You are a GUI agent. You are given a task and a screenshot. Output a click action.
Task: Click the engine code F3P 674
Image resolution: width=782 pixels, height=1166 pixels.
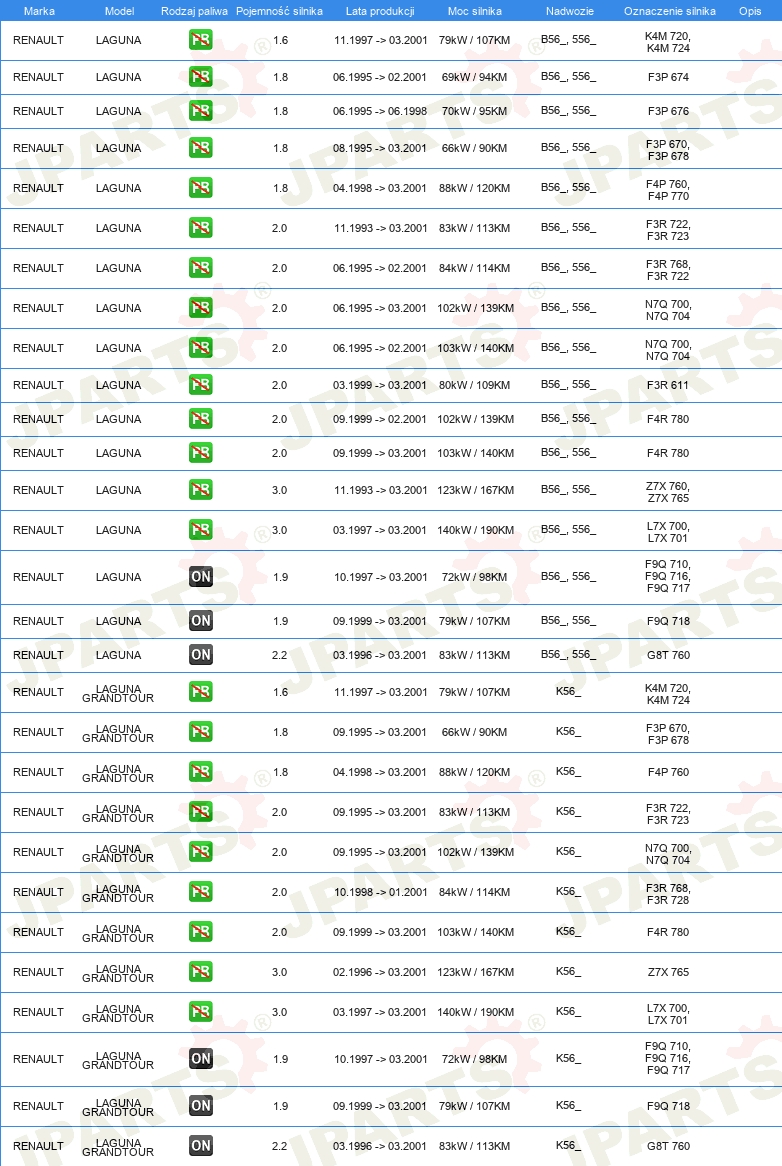click(668, 77)
